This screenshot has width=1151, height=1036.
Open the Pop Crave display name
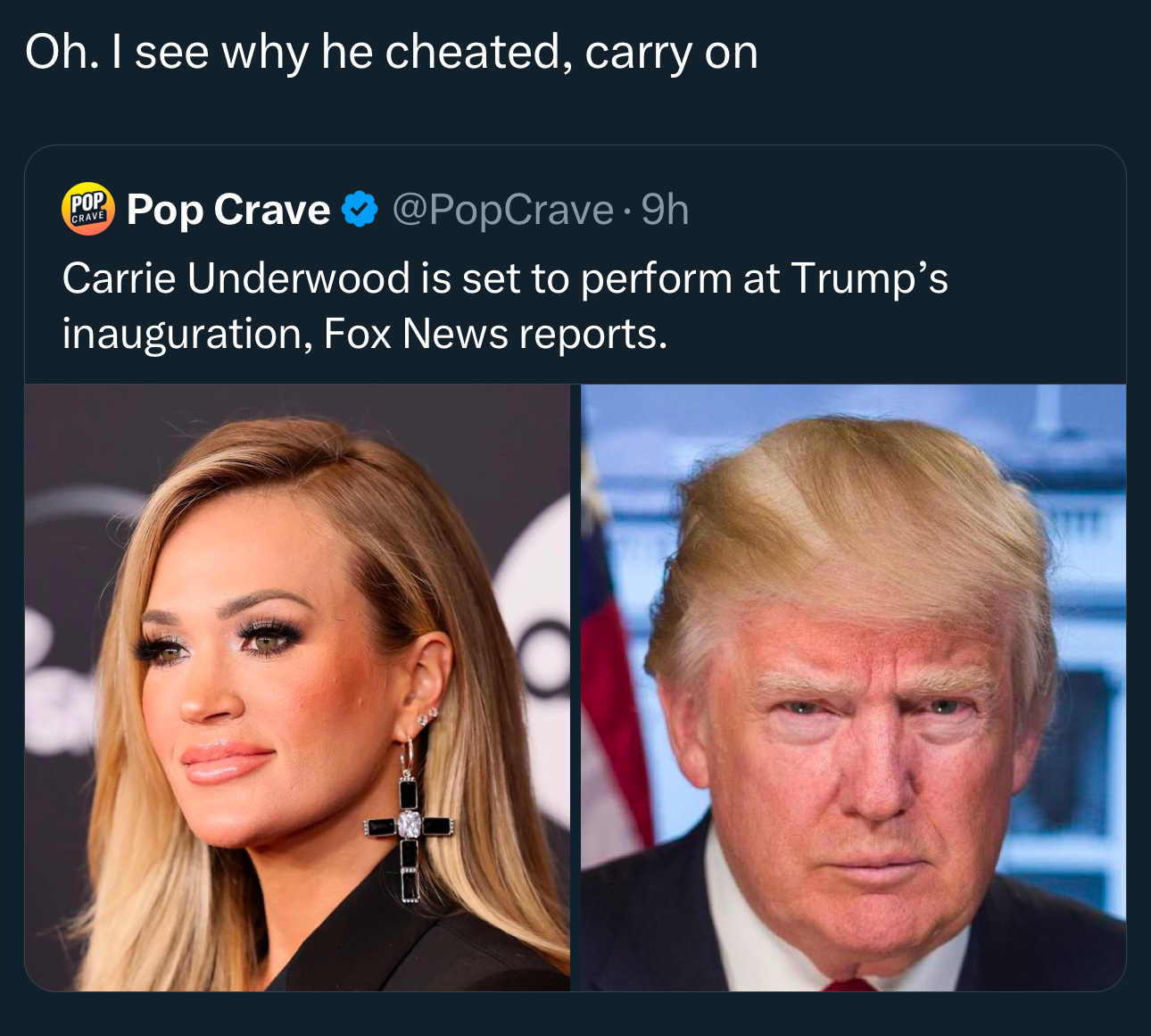(x=228, y=210)
